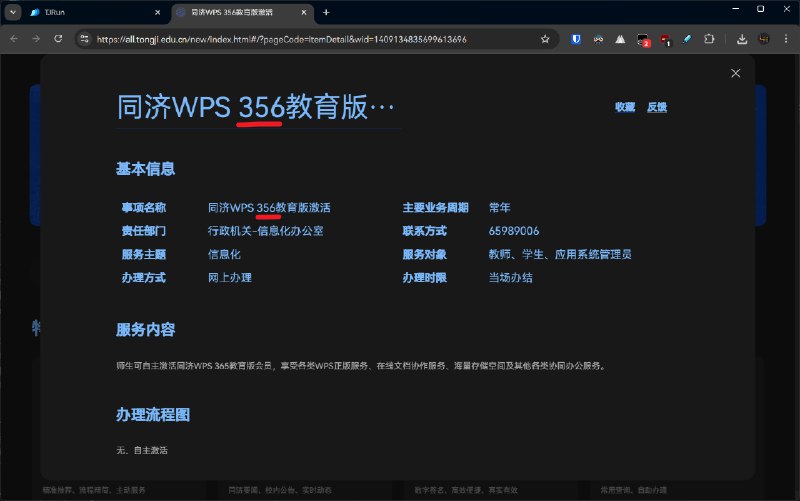Go back to previous page
This screenshot has width=800, height=501.
[14, 39]
